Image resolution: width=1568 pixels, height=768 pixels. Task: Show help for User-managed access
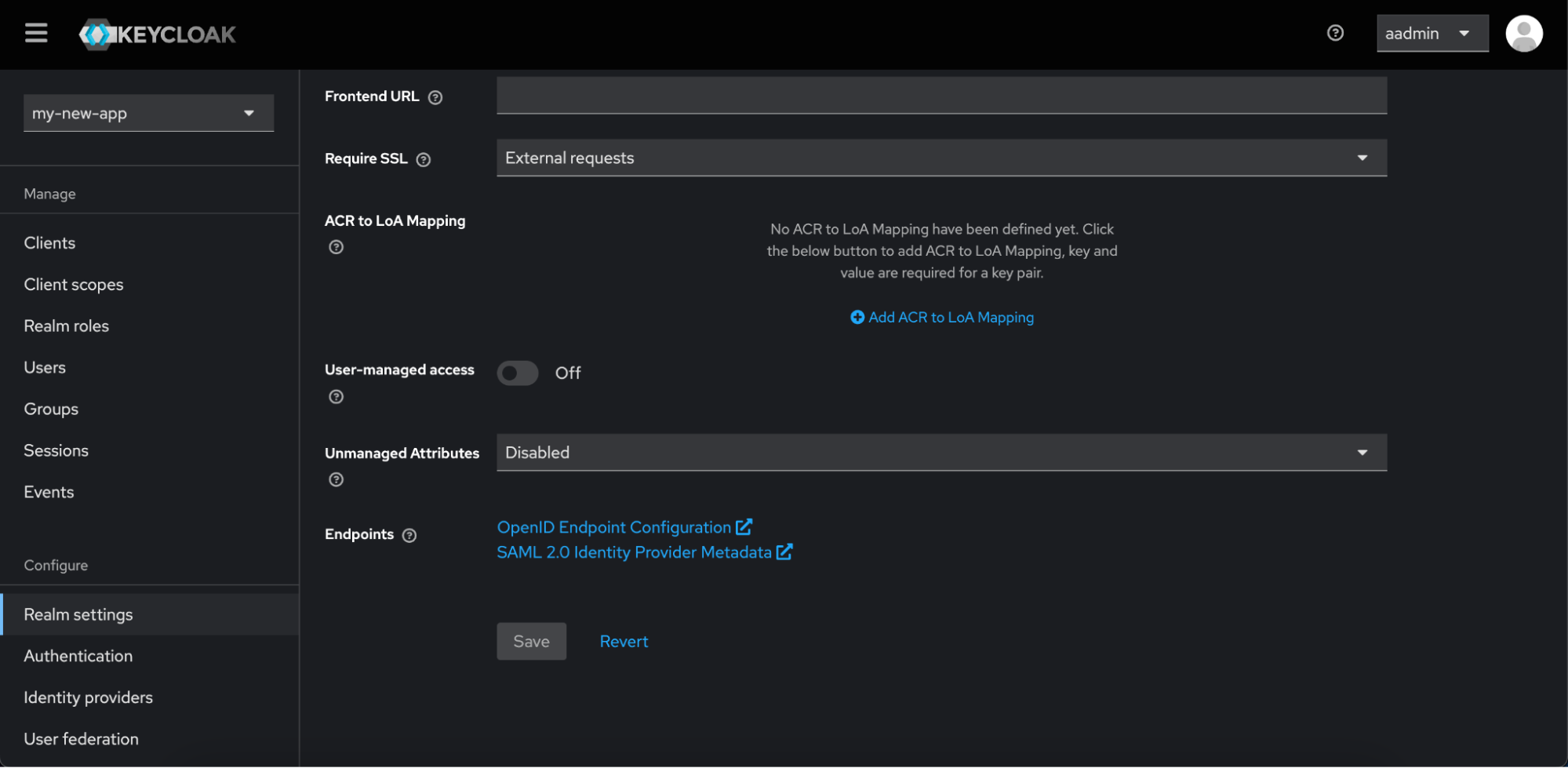pos(336,397)
